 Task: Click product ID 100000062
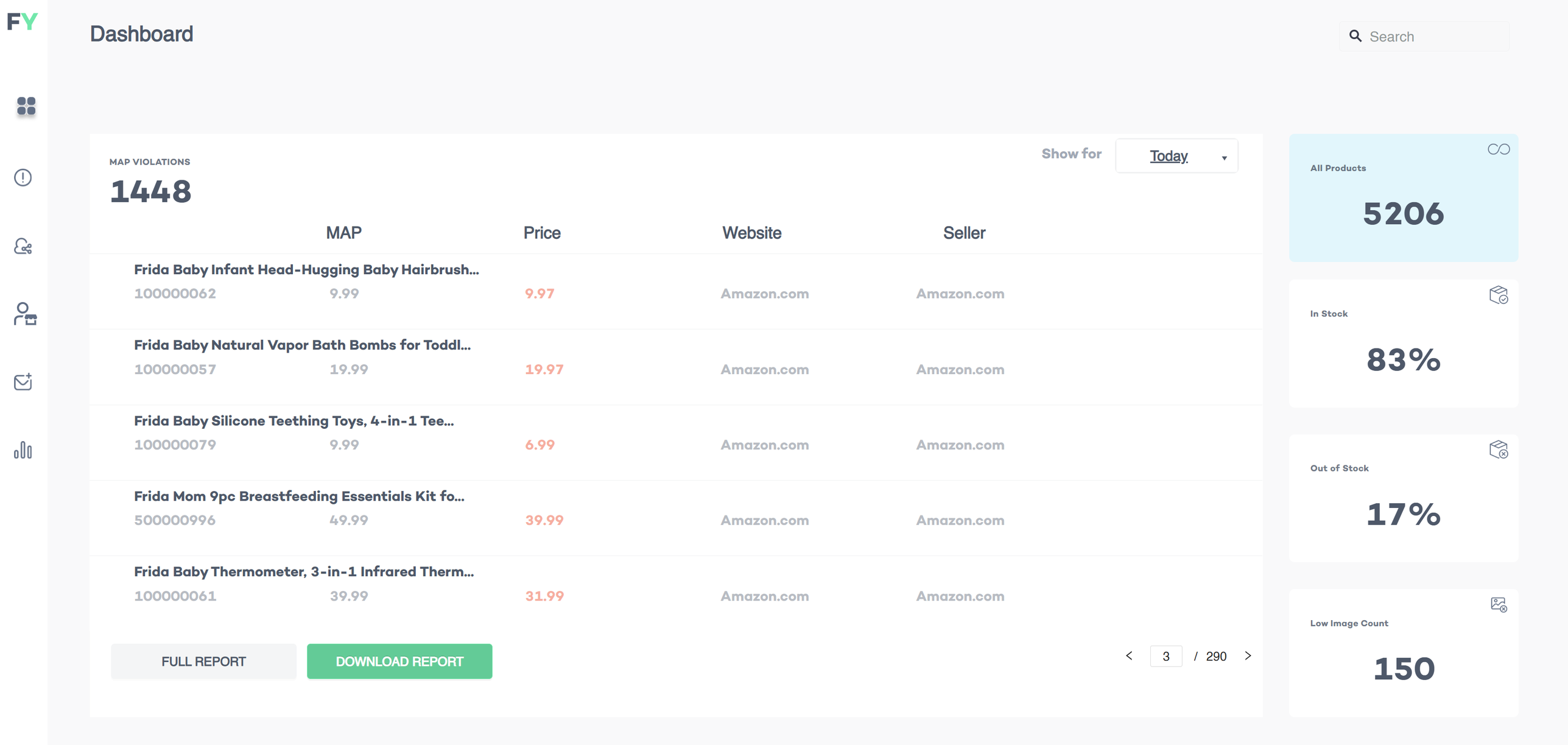coord(175,294)
